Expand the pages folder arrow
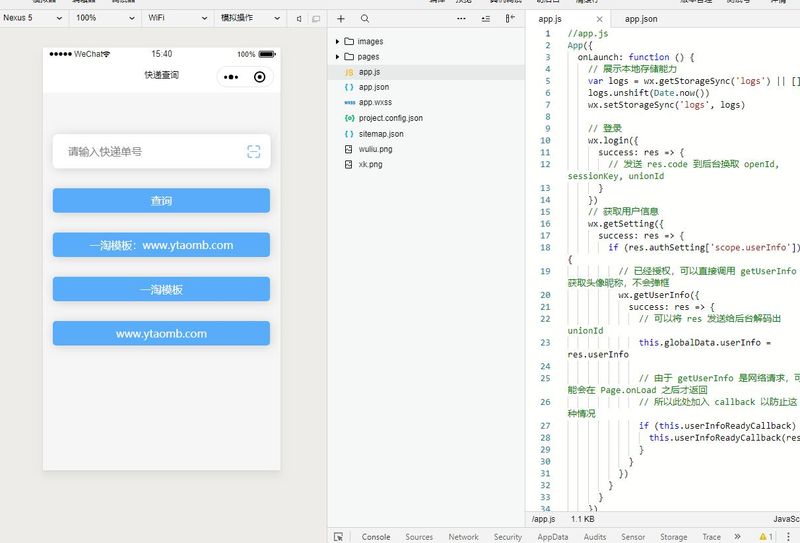Image resolution: width=800 pixels, height=543 pixels. (337, 57)
